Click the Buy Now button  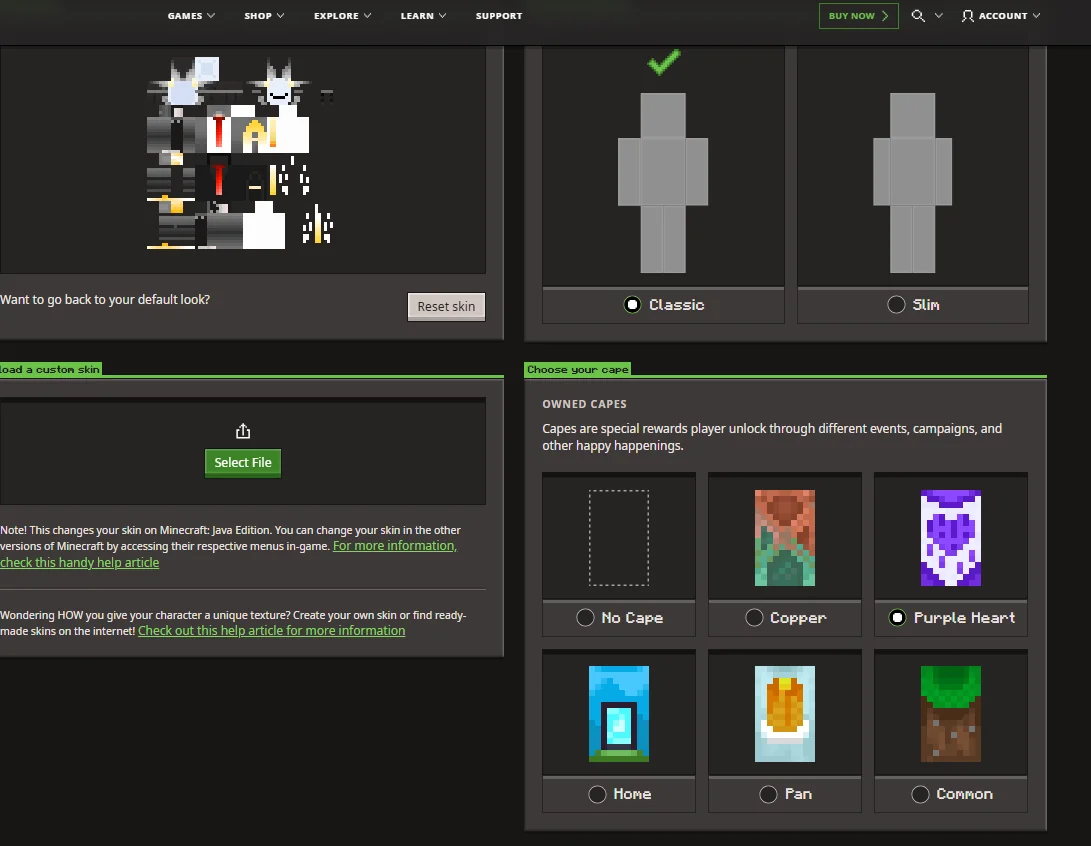click(859, 15)
